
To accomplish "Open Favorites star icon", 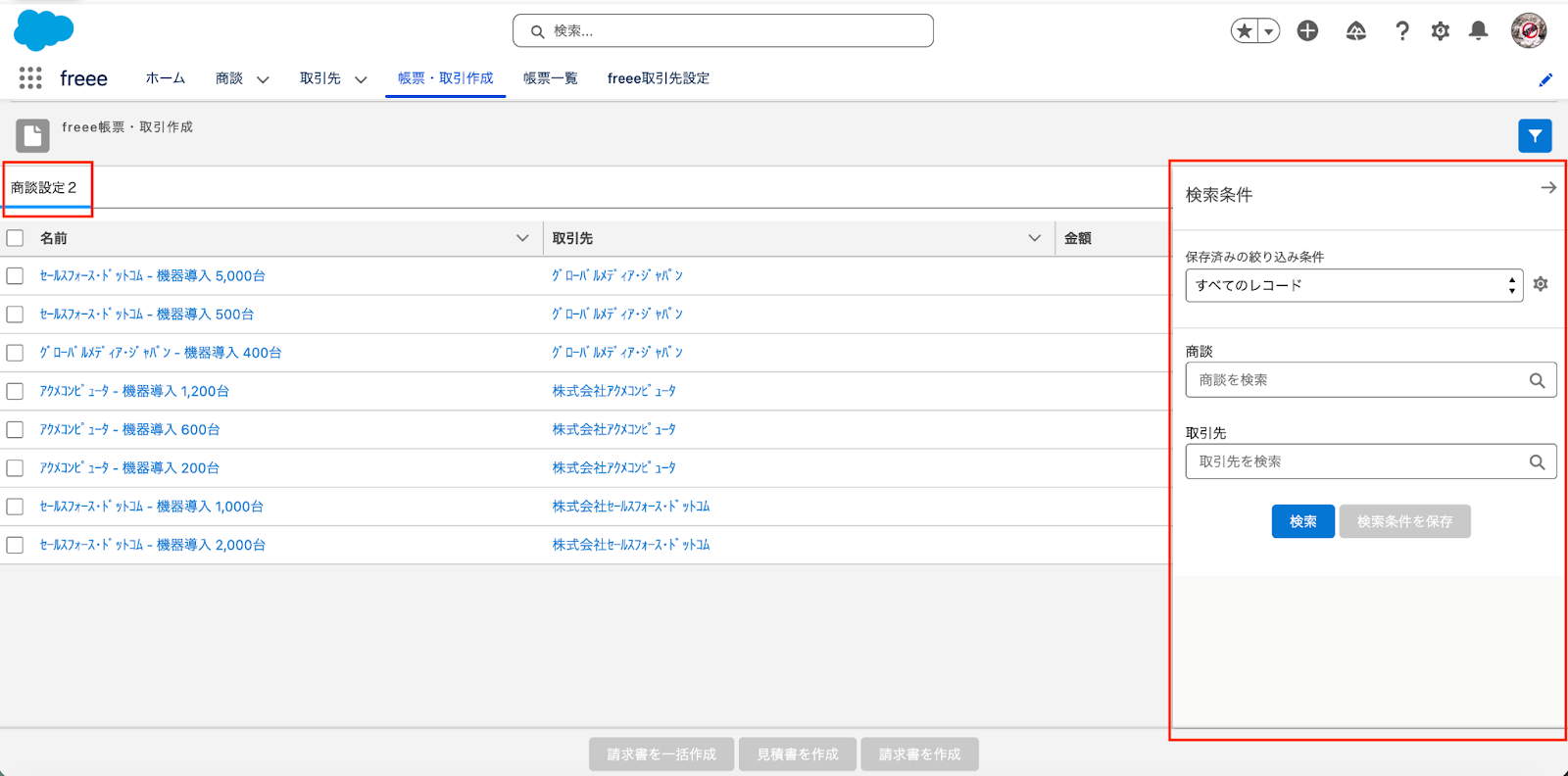I will pyautogui.click(x=1245, y=31).
